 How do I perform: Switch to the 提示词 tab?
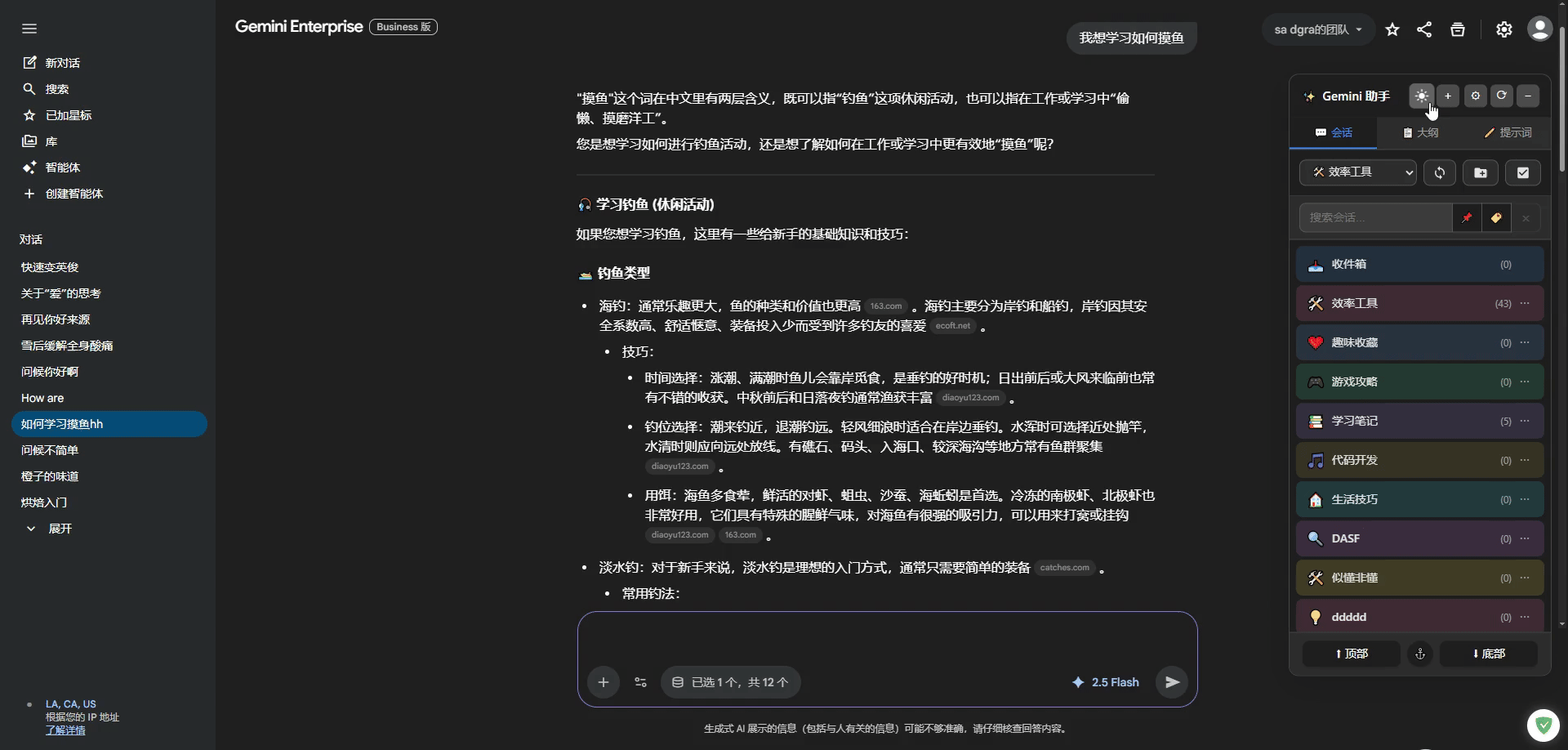(1508, 132)
